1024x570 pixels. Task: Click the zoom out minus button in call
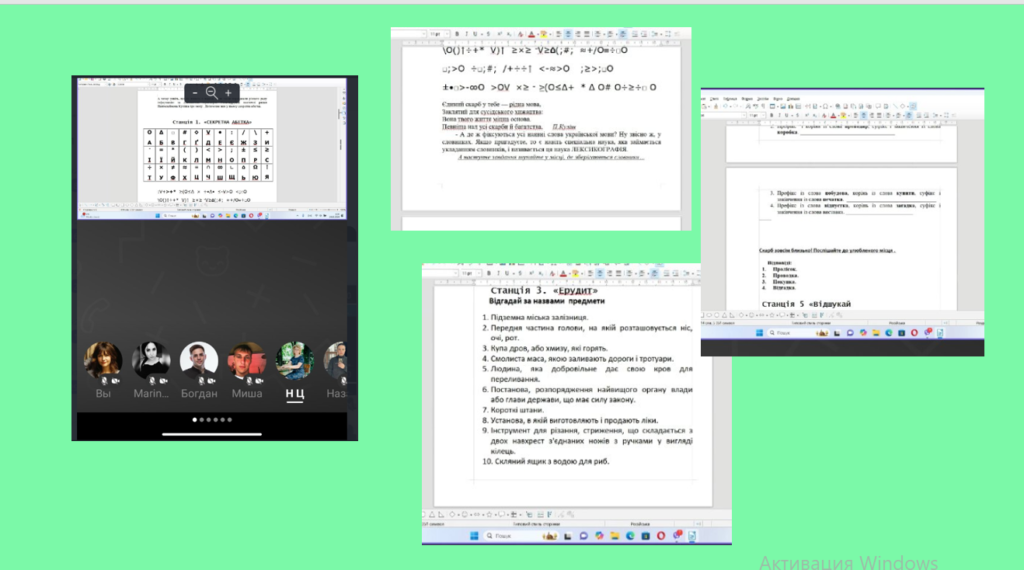(x=196, y=93)
